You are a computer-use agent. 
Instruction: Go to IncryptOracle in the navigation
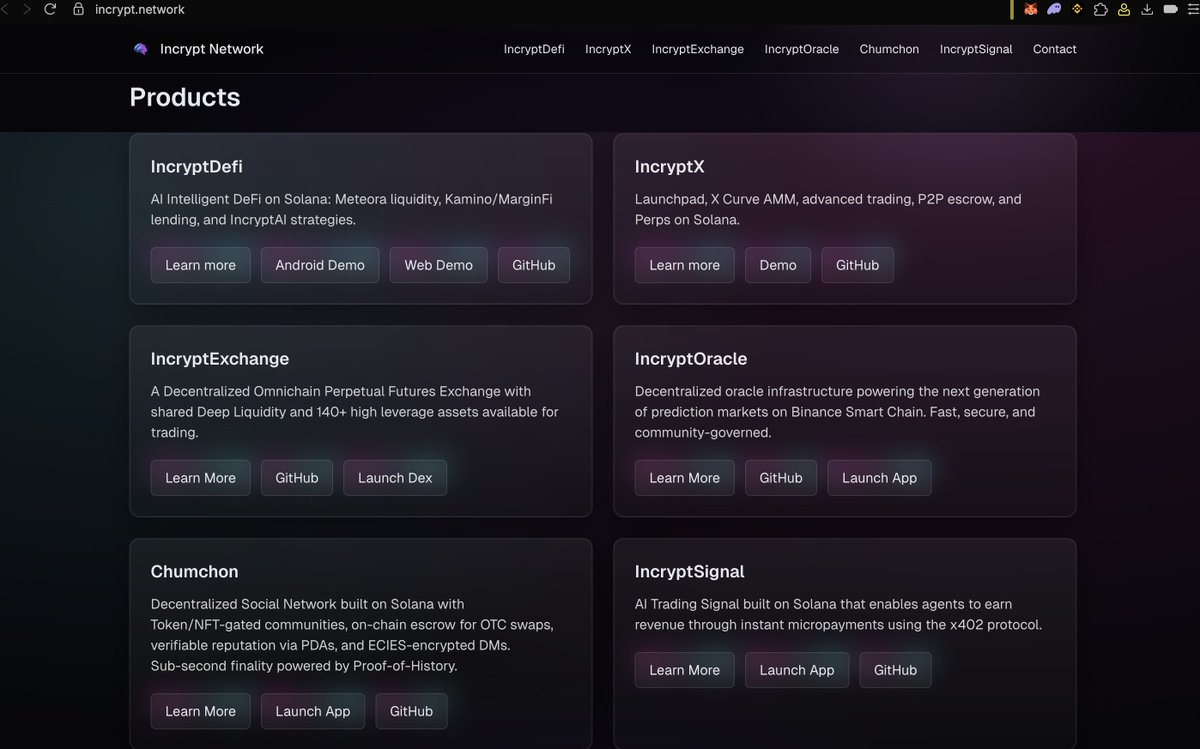[x=802, y=49]
